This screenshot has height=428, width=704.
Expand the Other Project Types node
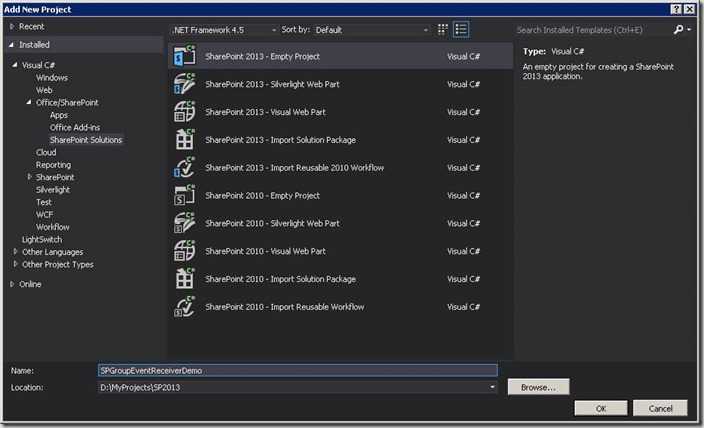pos(15,264)
